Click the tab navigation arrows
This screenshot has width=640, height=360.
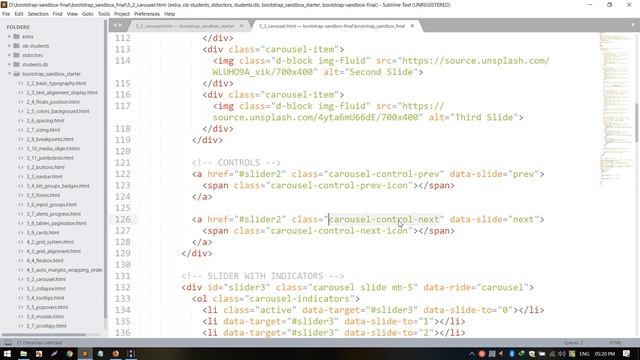118,25
